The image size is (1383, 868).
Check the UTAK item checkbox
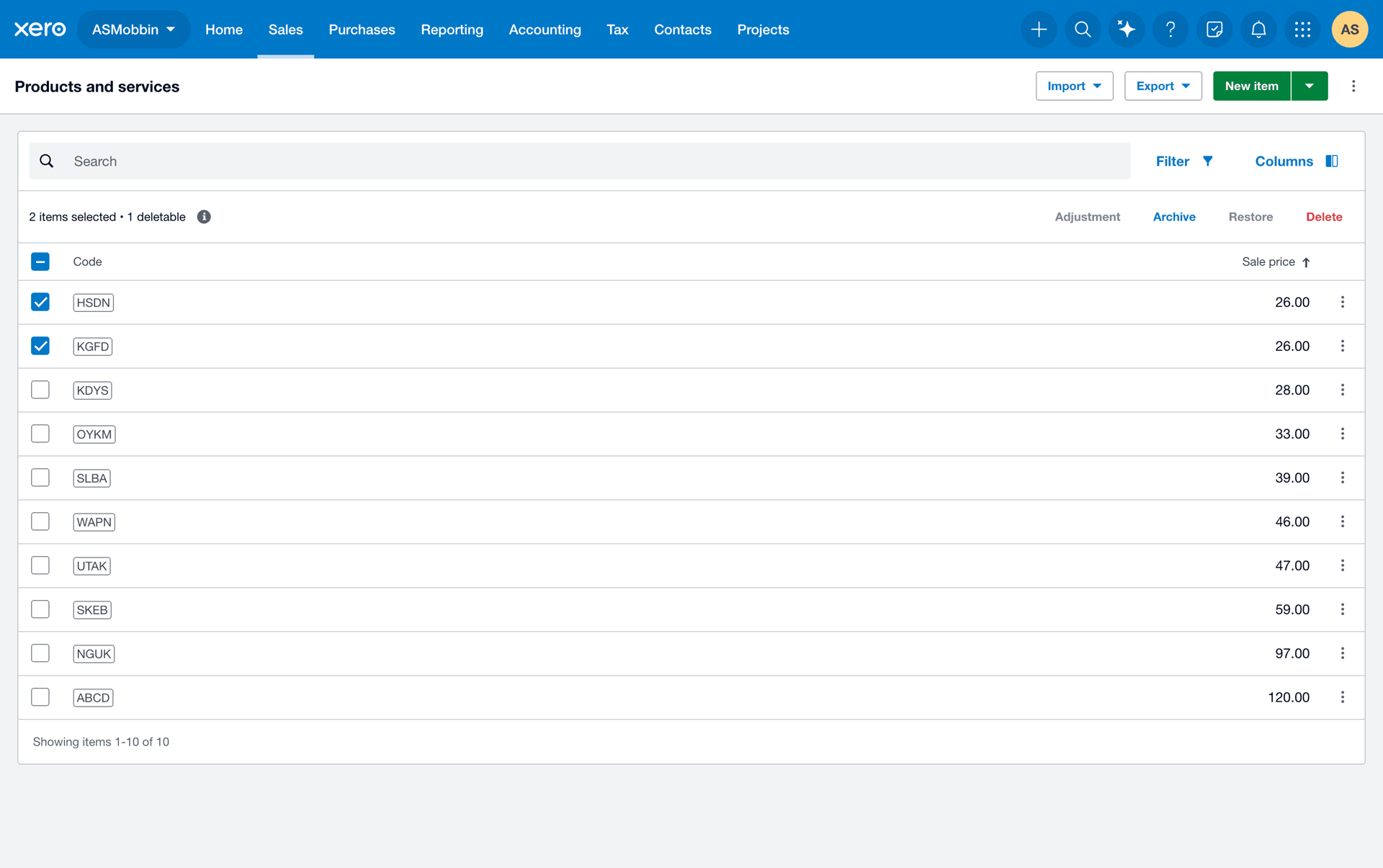(x=40, y=566)
